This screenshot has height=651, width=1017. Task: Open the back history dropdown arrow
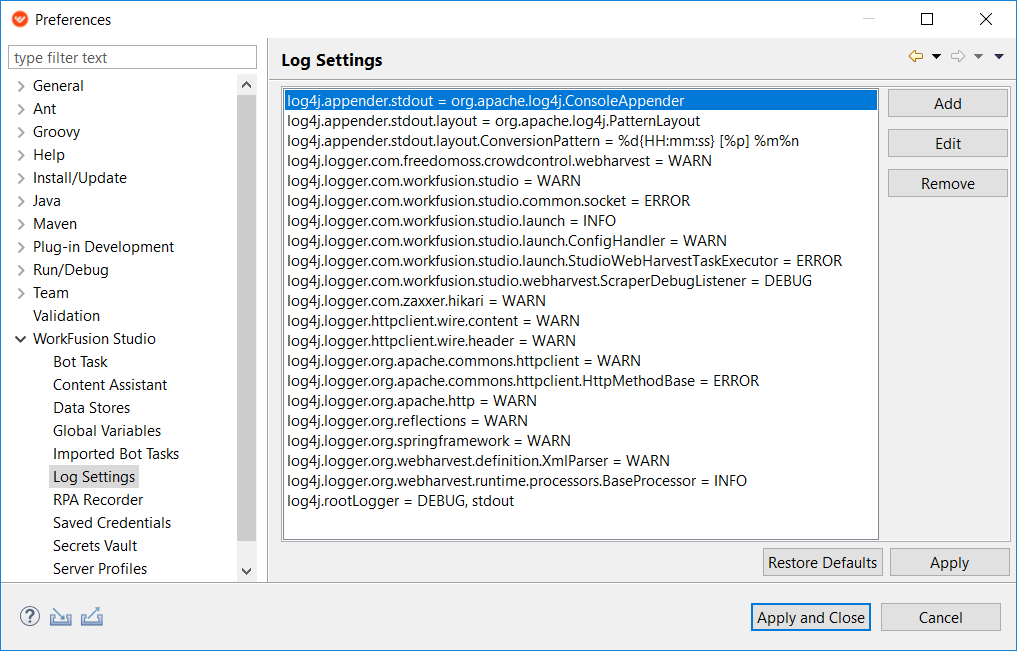click(936, 56)
